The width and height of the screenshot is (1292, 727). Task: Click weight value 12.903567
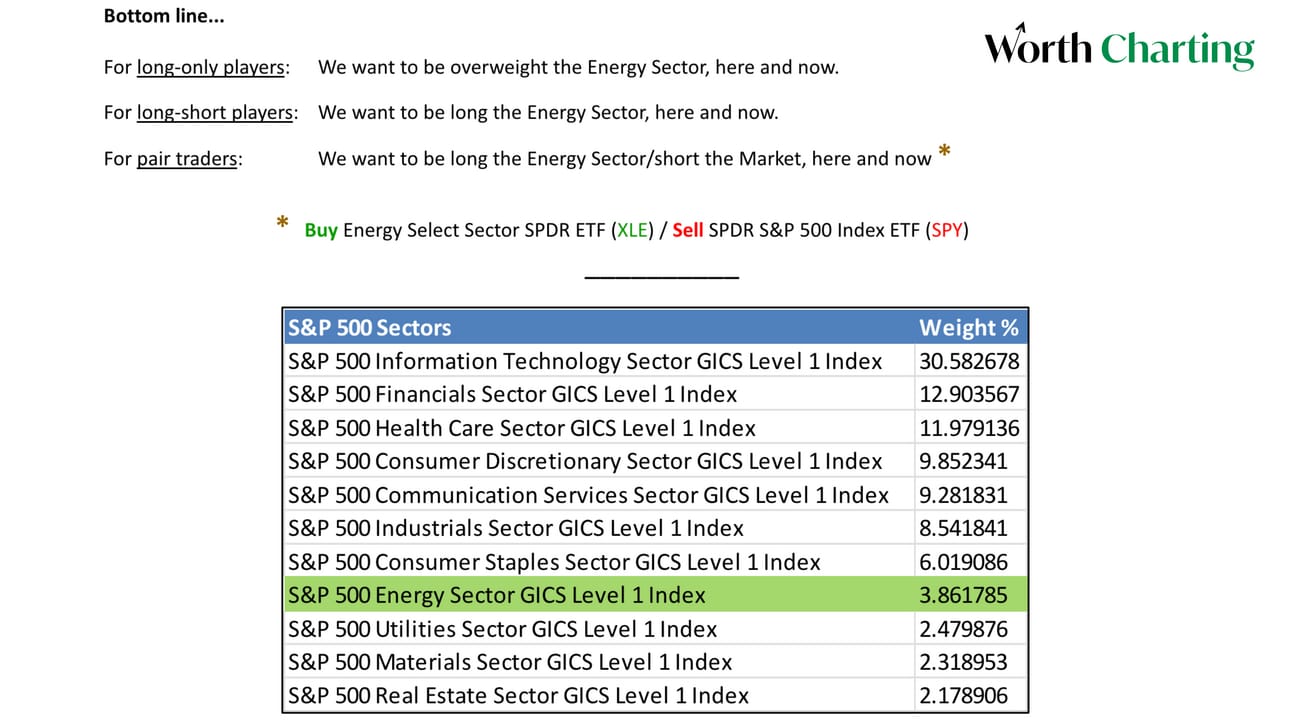969,394
